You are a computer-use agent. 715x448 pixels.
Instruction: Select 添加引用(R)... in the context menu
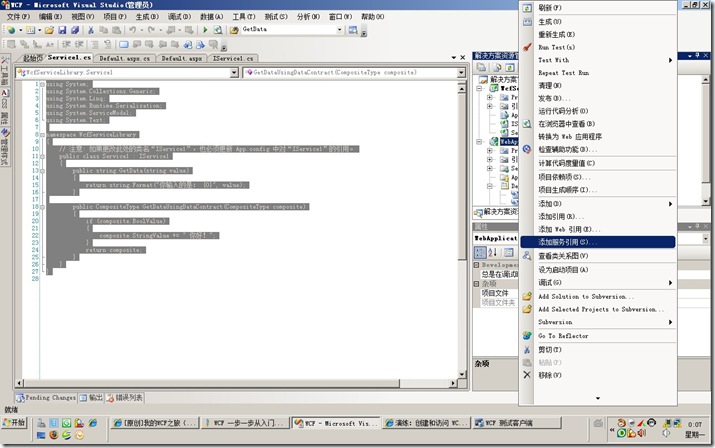coord(597,217)
